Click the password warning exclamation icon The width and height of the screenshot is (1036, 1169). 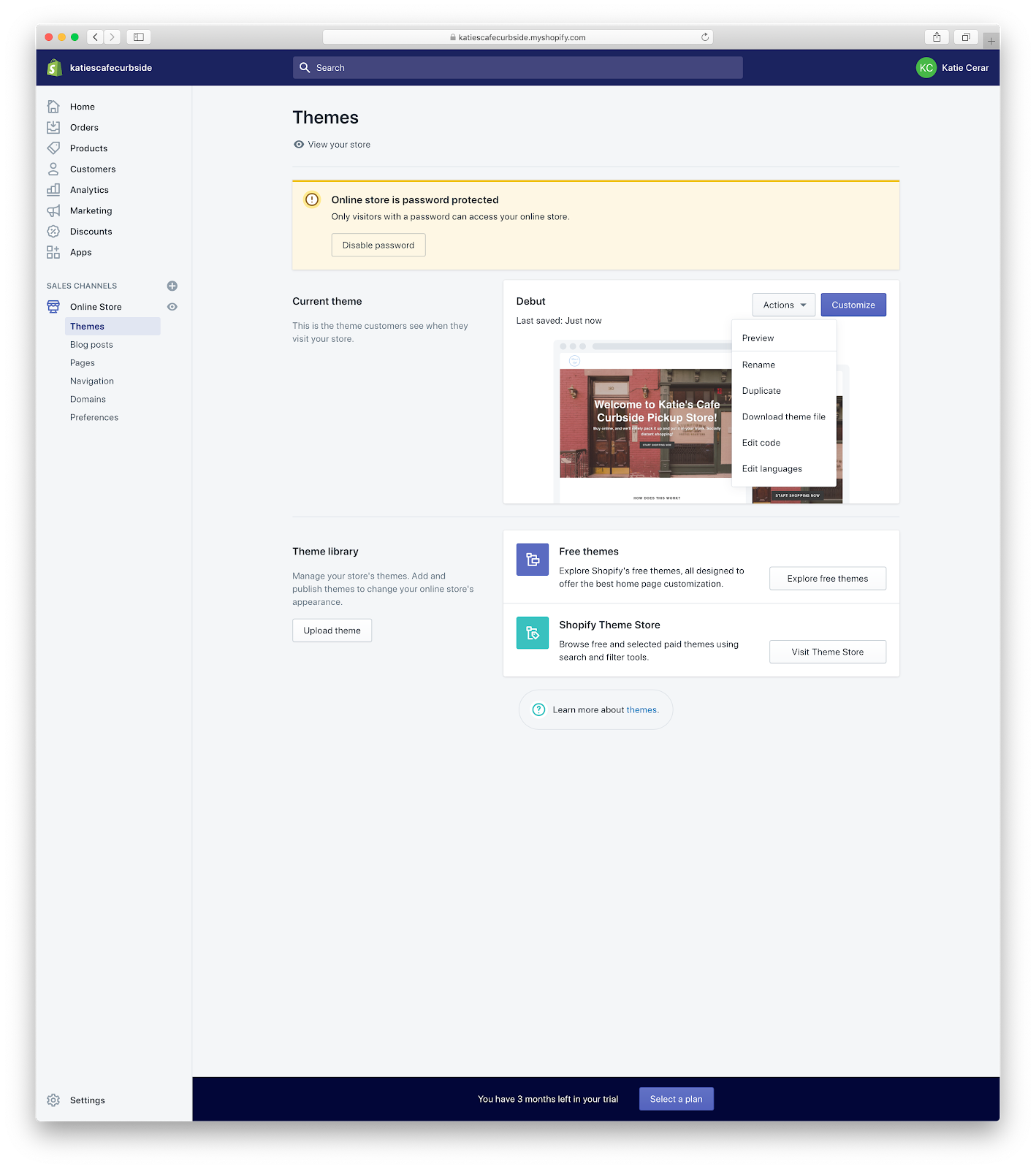[x=312, y=199]
